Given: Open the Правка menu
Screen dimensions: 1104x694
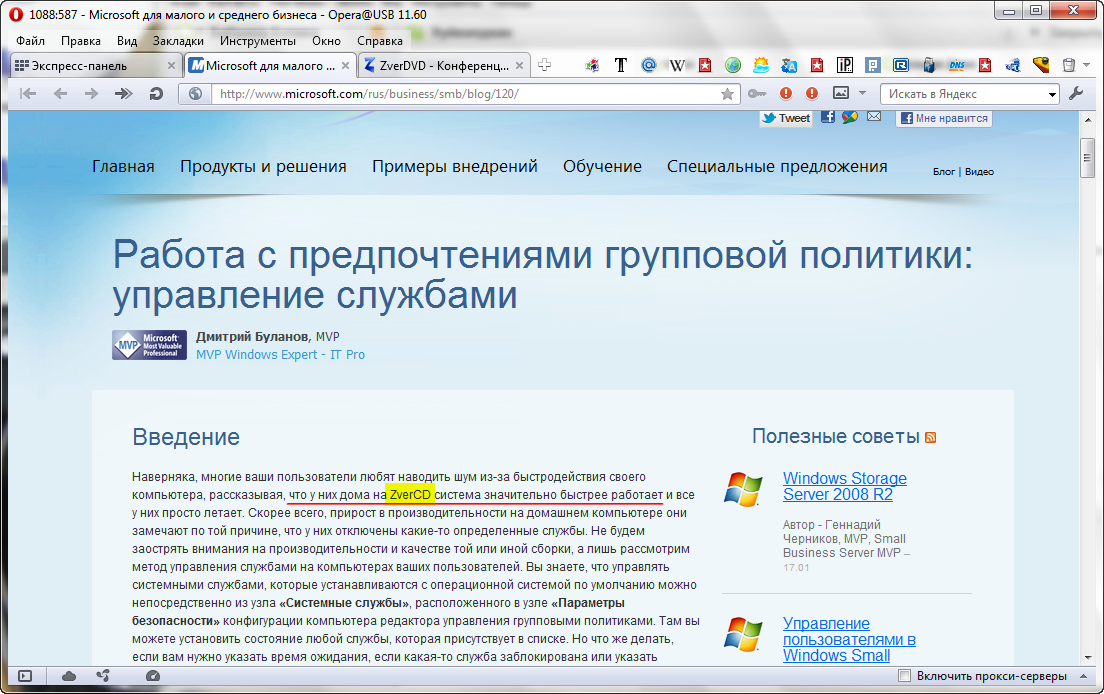Looking at the screenshot, I should click(81, 41).
